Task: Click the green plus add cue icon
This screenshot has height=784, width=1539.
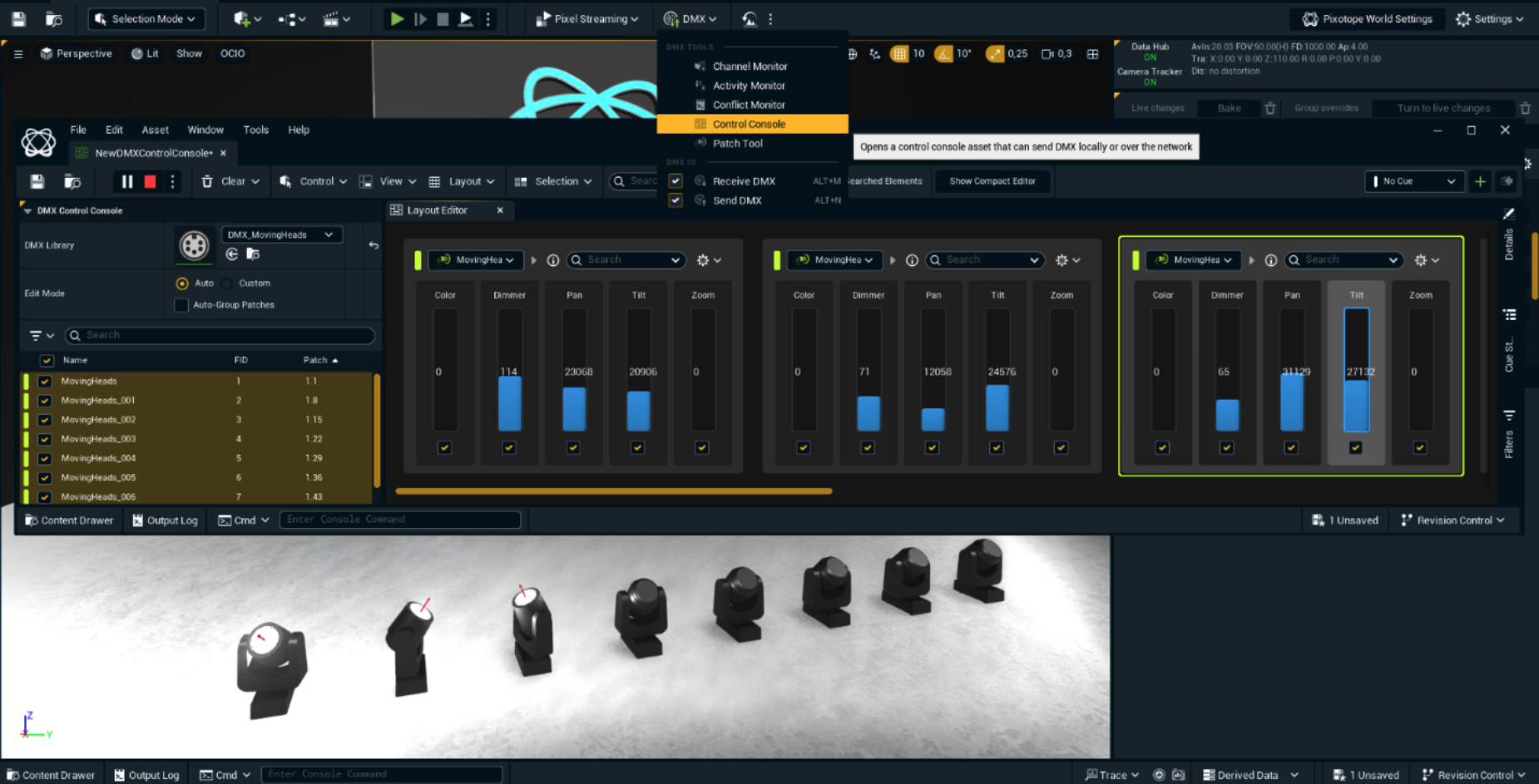Action: click(1480, 181)
